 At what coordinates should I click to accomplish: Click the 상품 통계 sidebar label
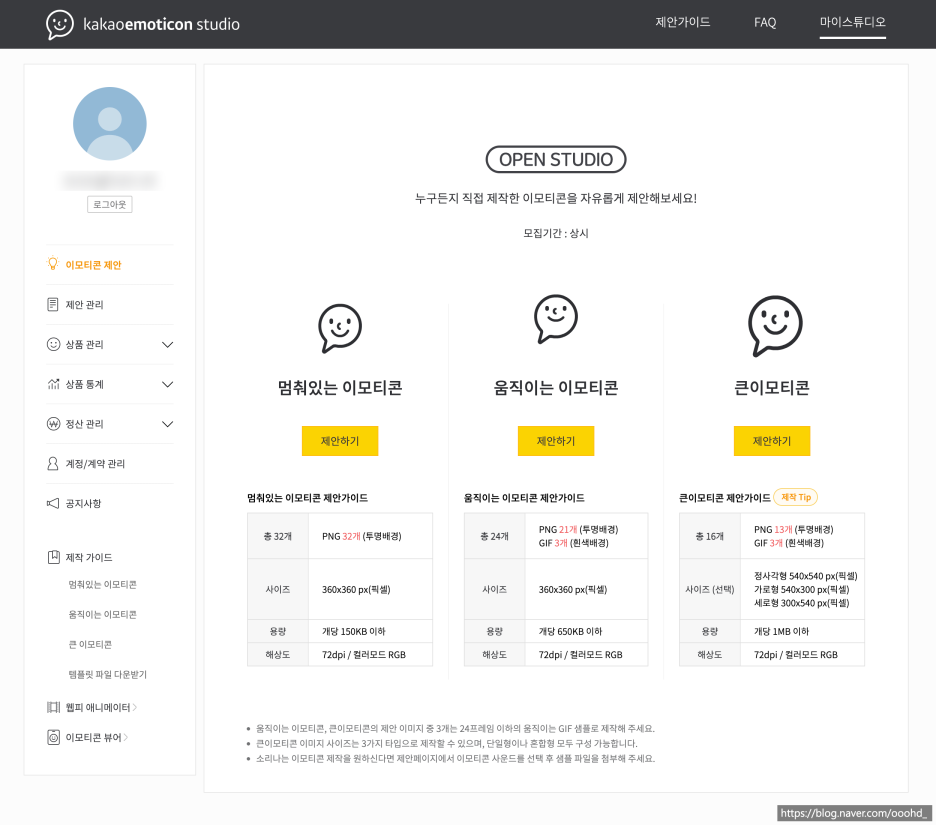tap(84, 384)
